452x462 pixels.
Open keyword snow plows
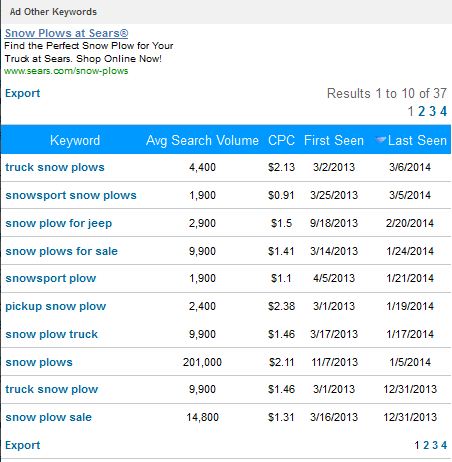[x=39, y=362]
